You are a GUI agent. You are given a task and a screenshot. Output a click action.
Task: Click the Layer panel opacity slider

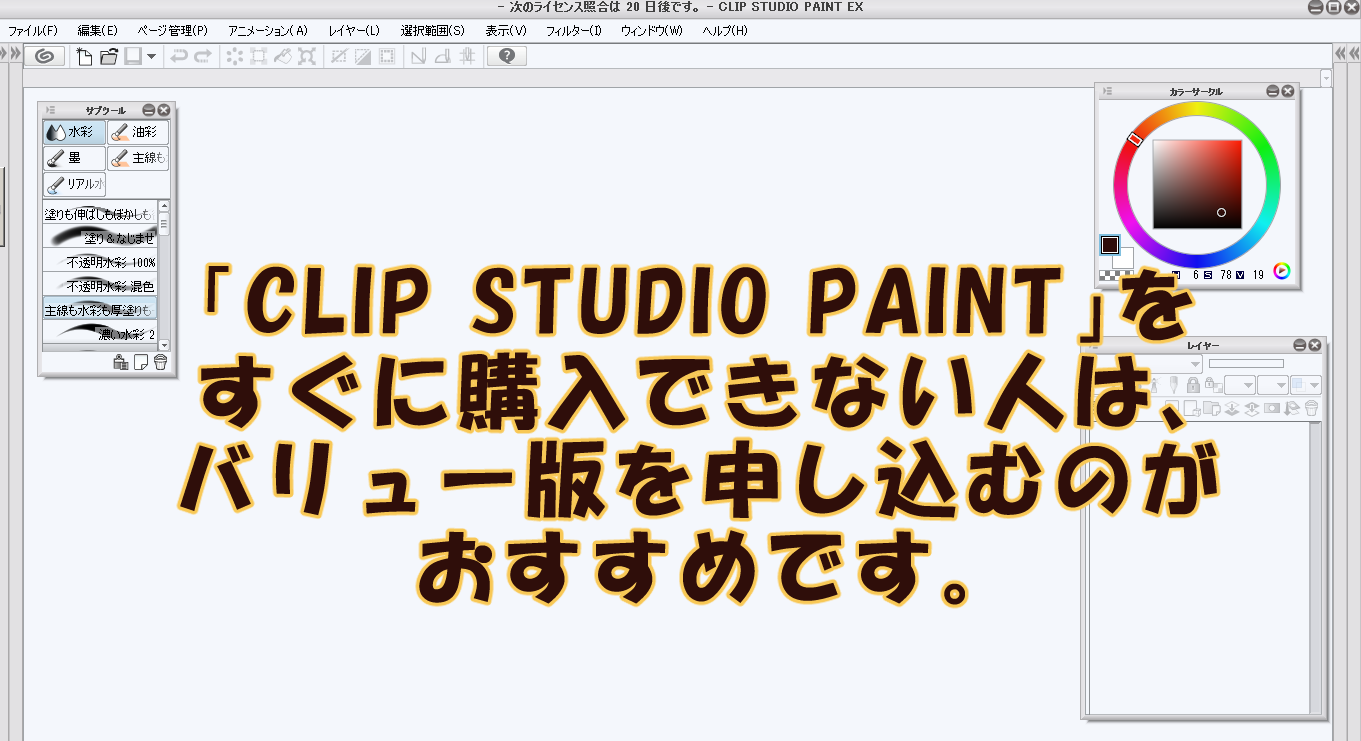click(x=1246, y=364)
